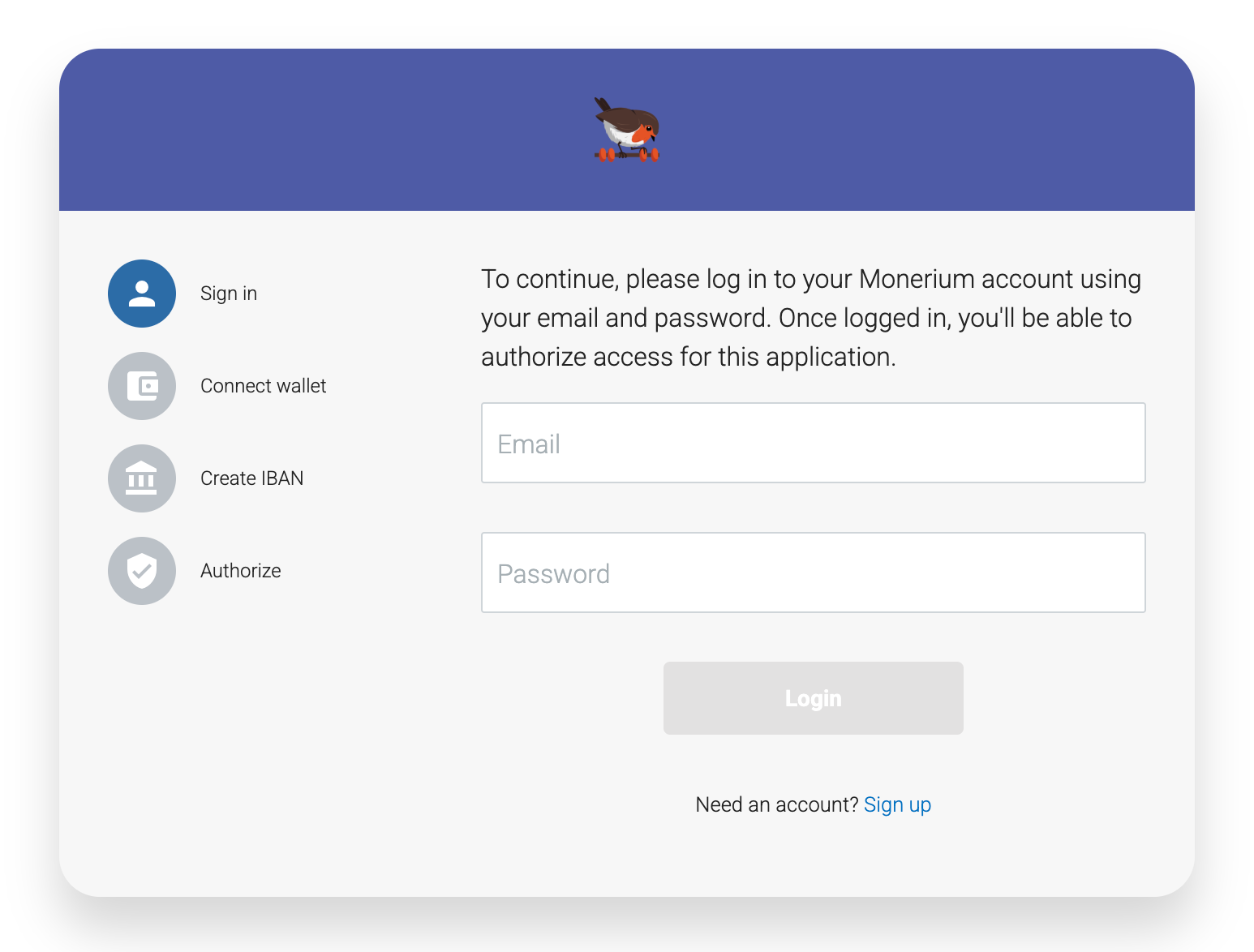Click the Authorize shield icon
The height and width of the screenshot is (952, 1254).
[142, 571]
